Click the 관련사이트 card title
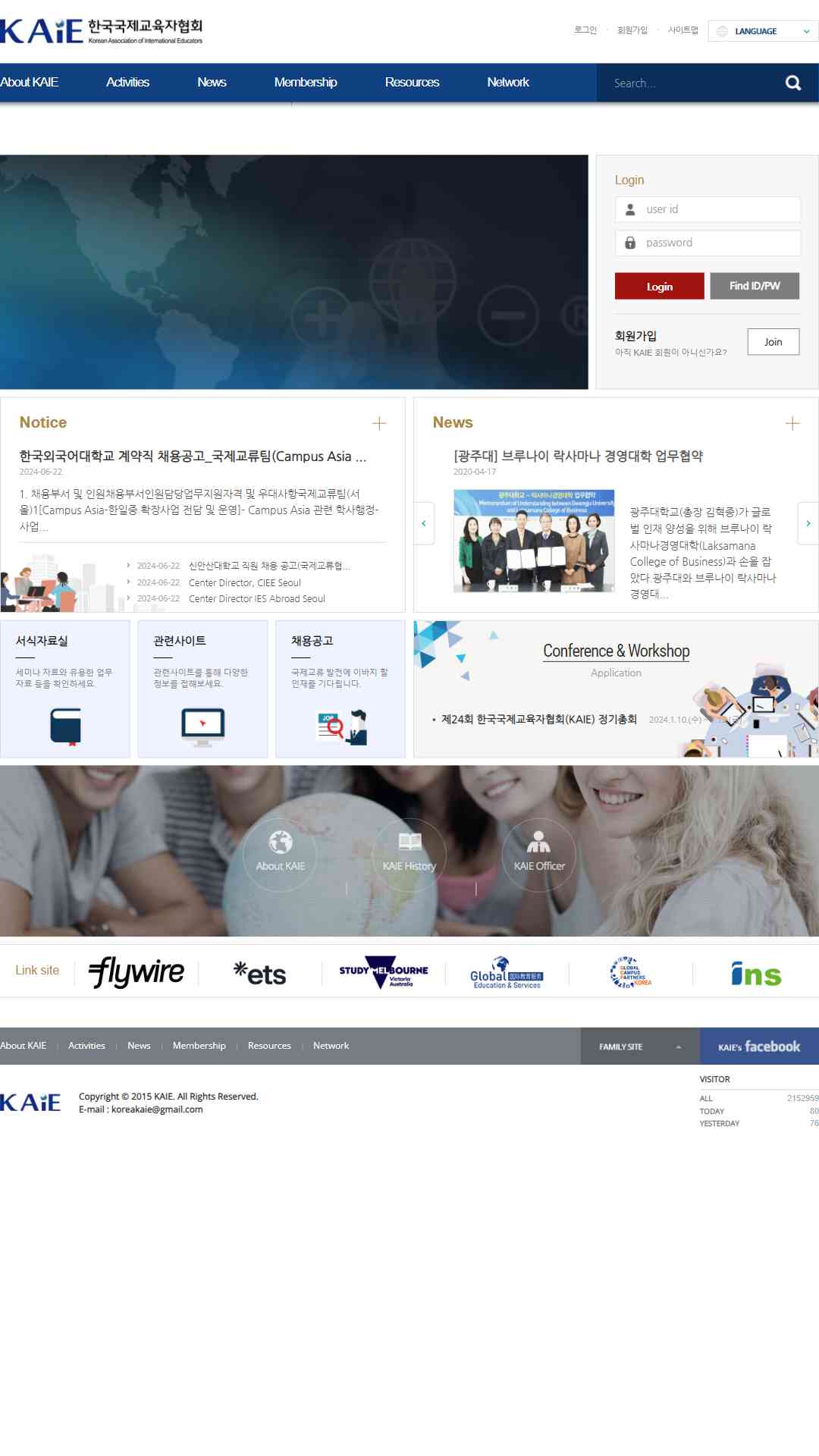Image resolution: width=819 pixels, height=1456 pixels. click(x=180, y=641)
